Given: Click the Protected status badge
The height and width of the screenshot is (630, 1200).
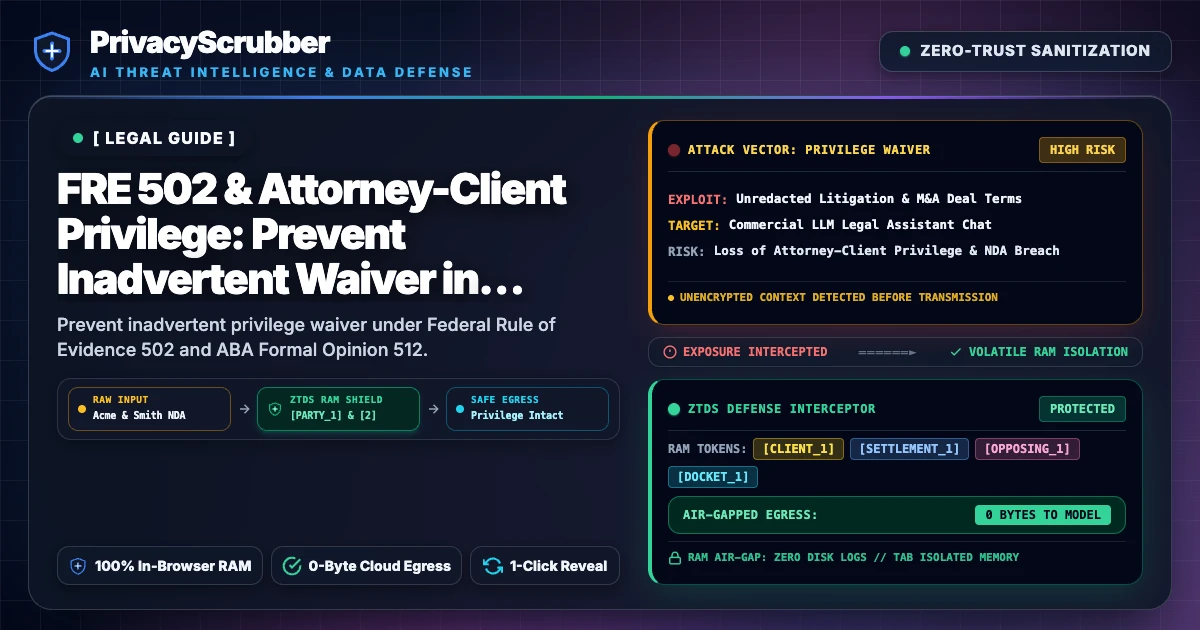Looking at the screenshot, I should click(1082, 409).
